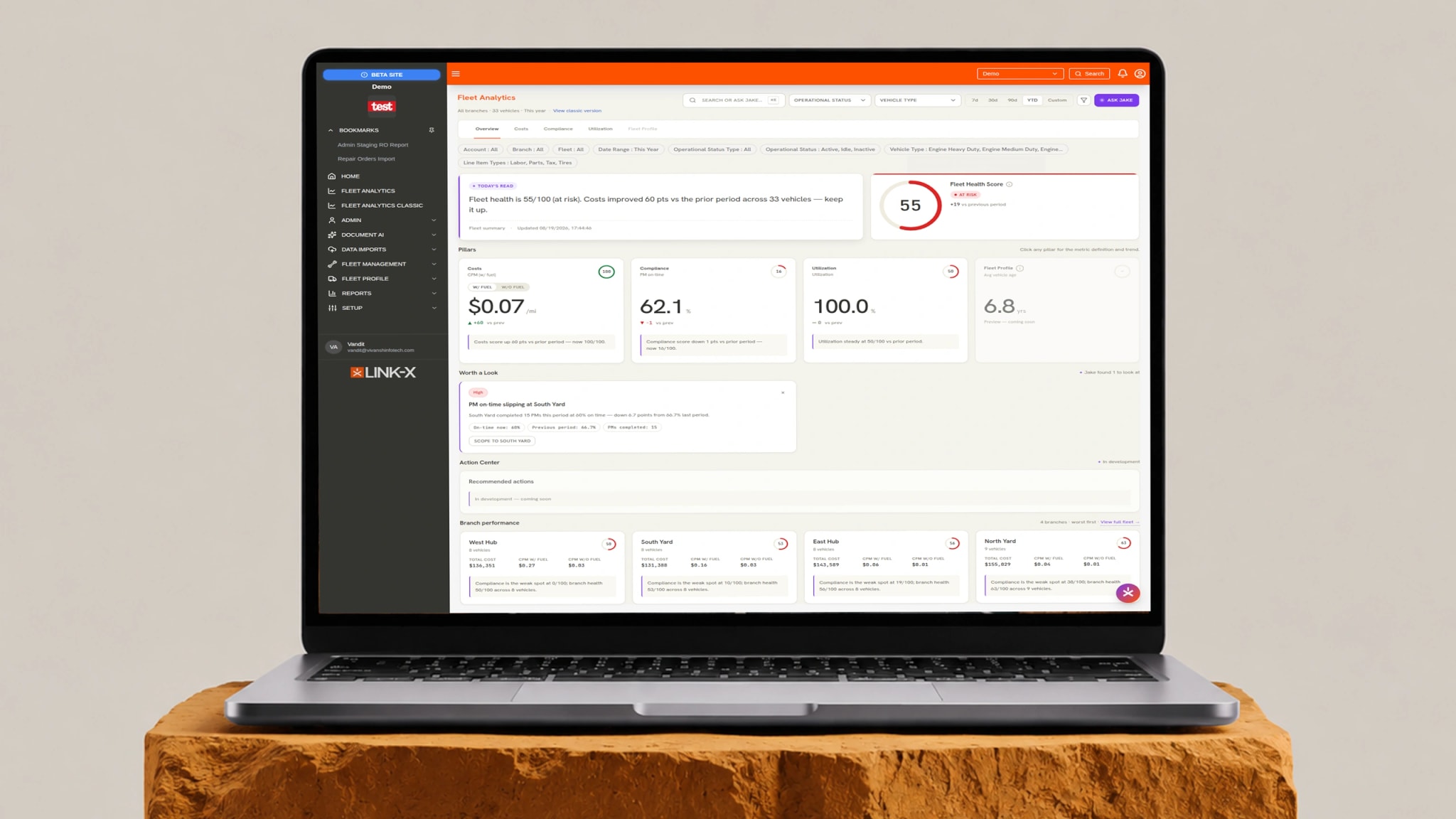
Task: Open the notifications bell
Action: [x=1123, y=74]
